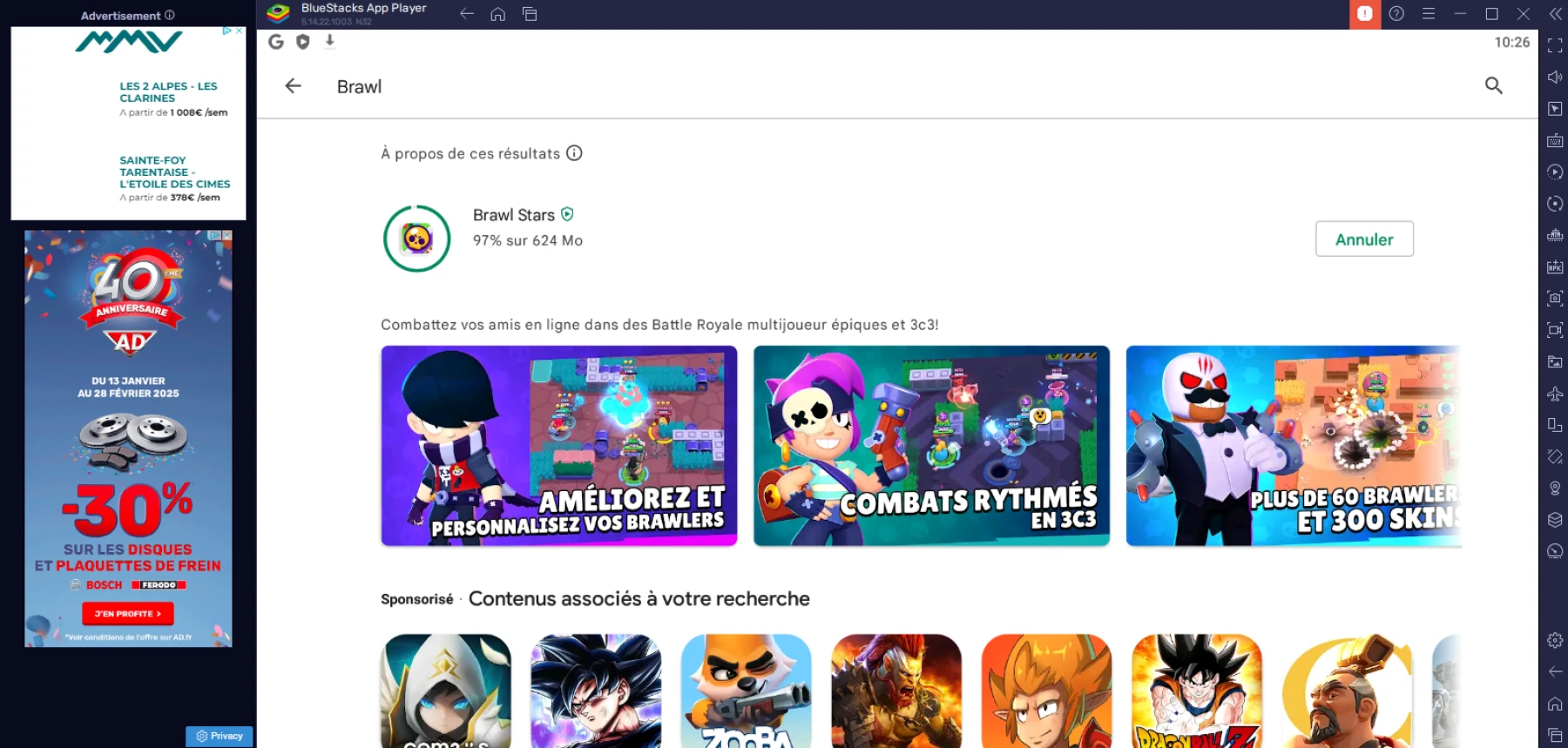
Task: Open the BlueStacks help question mark
Action: tap(1396, 14)
